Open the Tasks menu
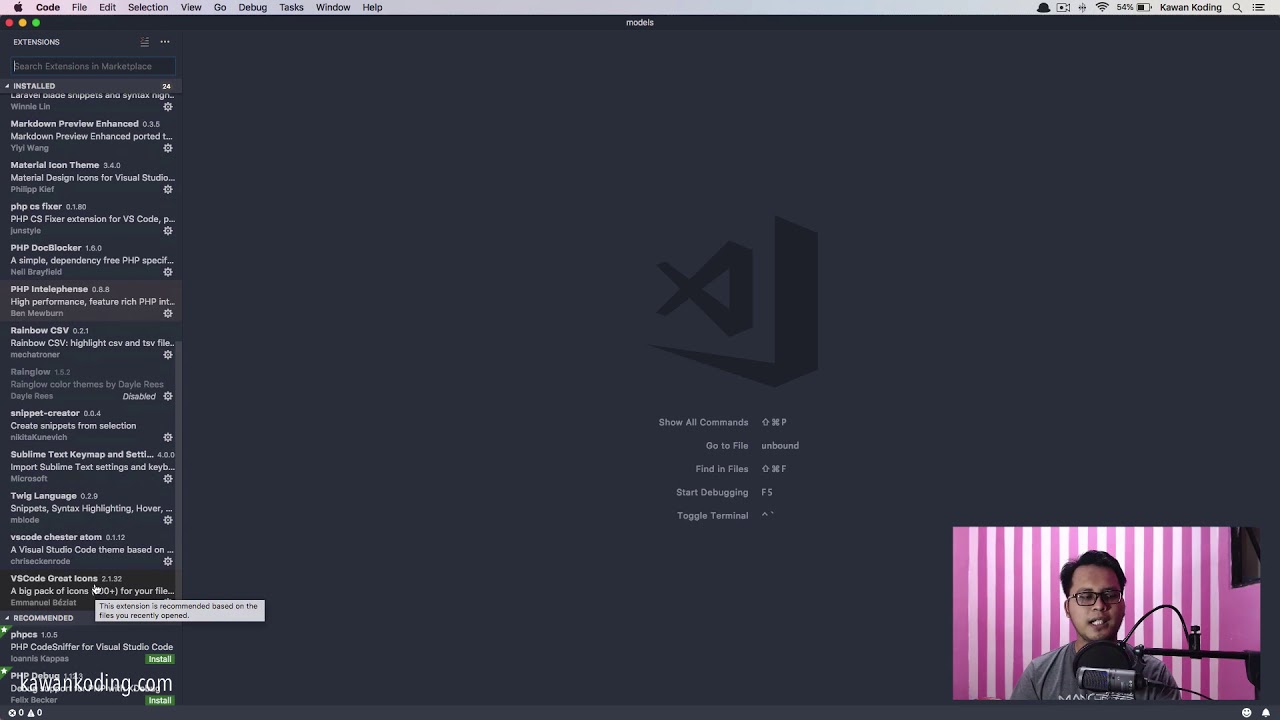1280x720 pixels. coord(291,7)
